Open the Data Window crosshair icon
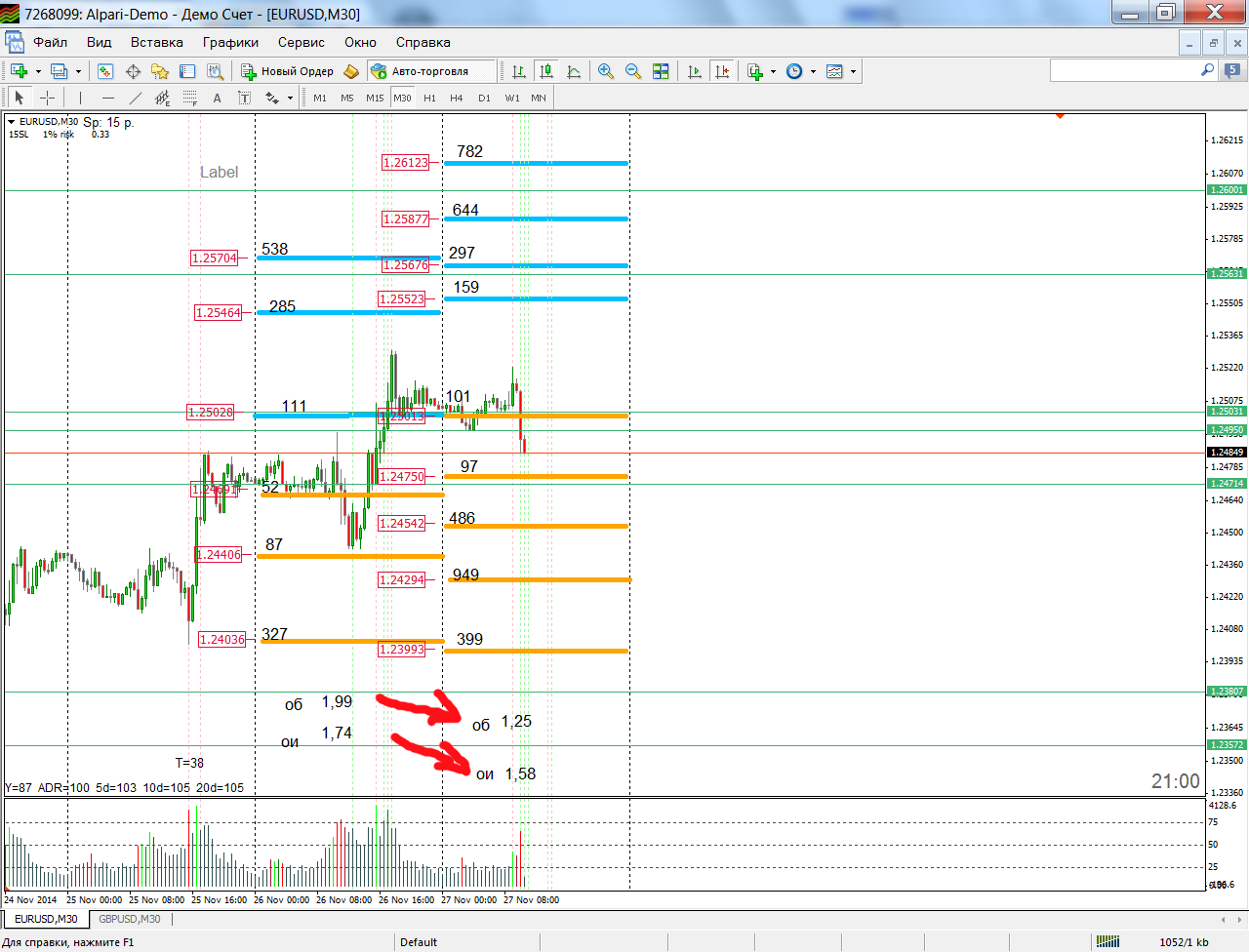The image size is (1249, 952). [x=133, y=71]
